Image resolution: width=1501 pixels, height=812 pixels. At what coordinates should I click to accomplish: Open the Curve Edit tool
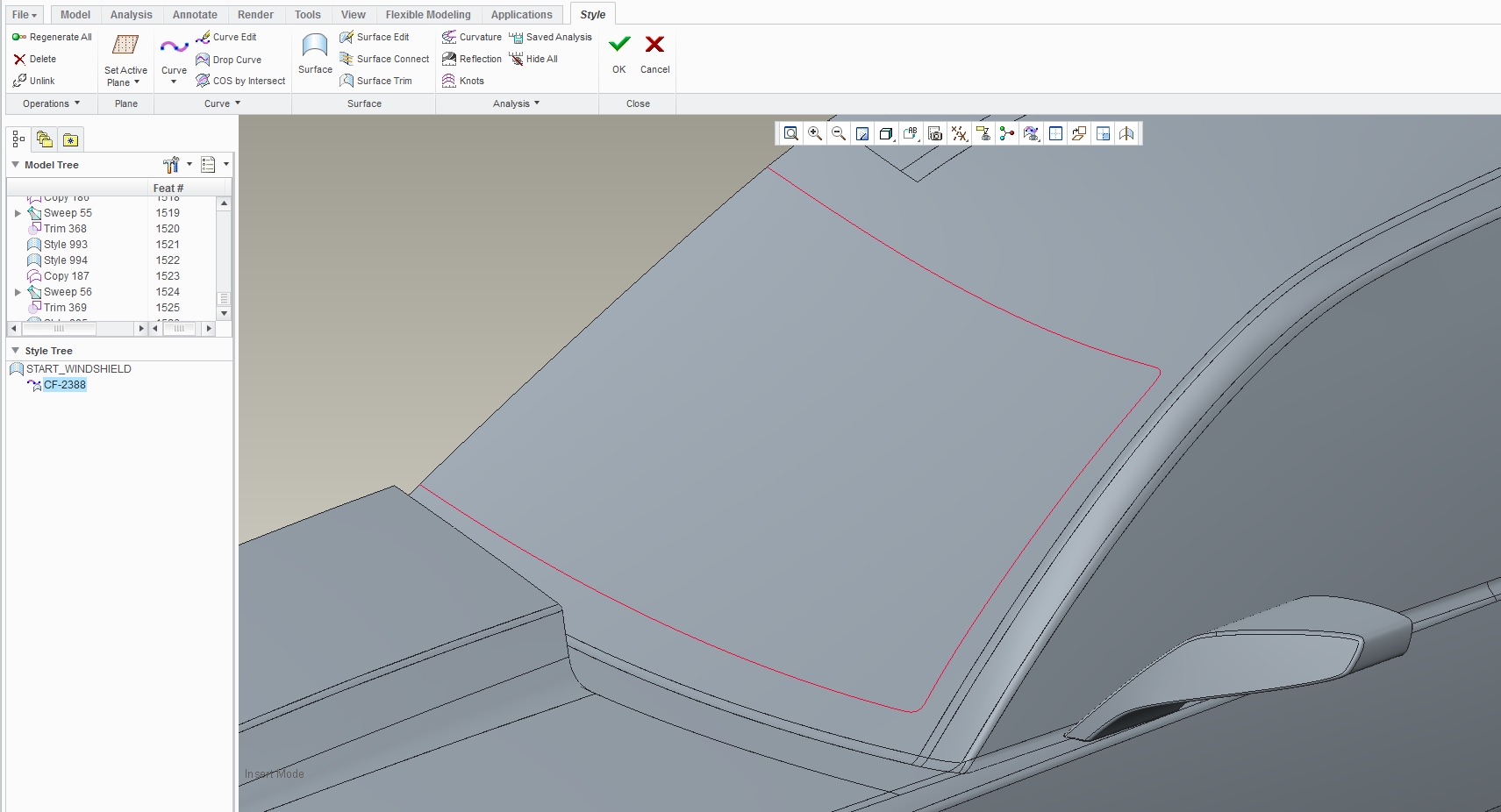[x=226, y=37]
